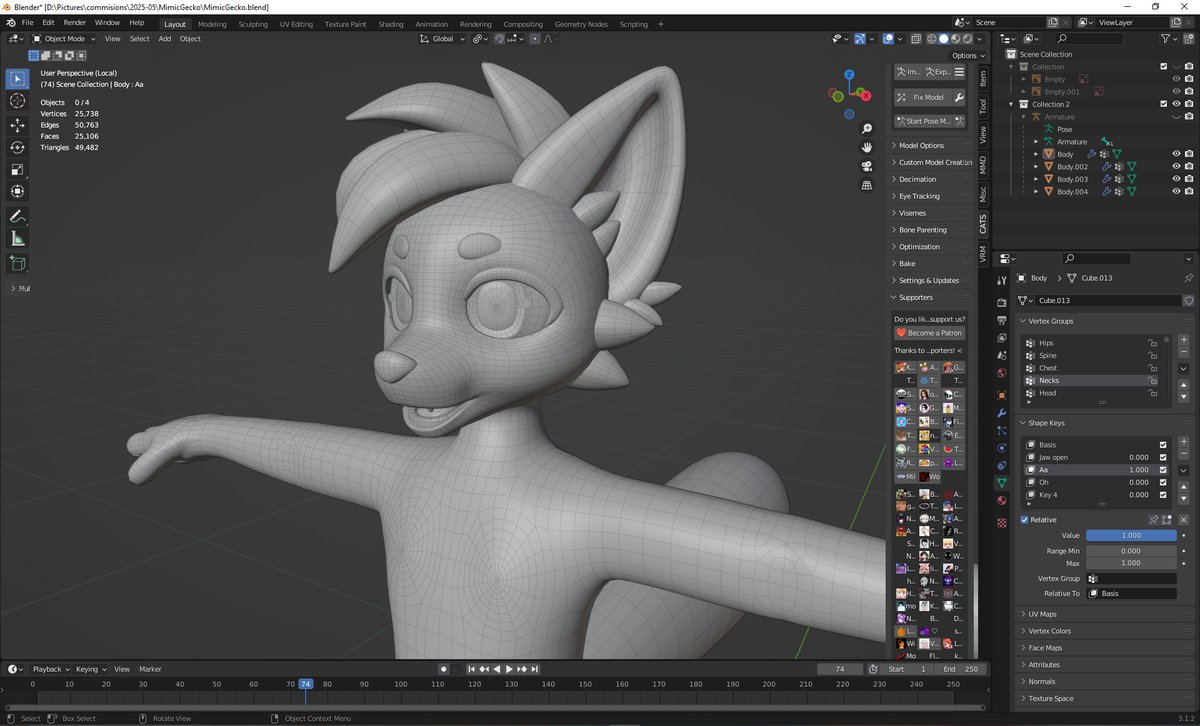
Task: Toggle lock on Hips vertex group
Action: tap(1152, 343)
